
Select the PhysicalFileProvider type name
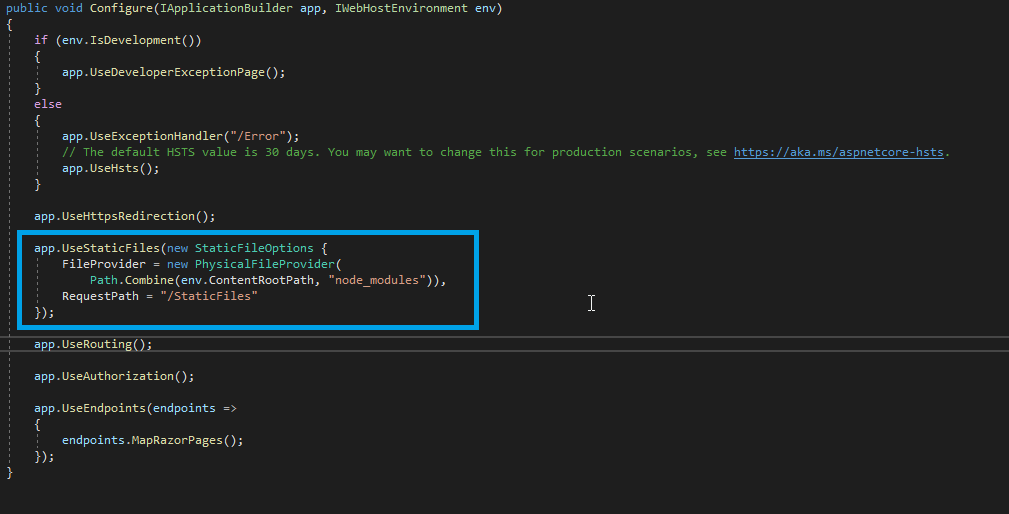pyautogui.click(x=264, y=264)
